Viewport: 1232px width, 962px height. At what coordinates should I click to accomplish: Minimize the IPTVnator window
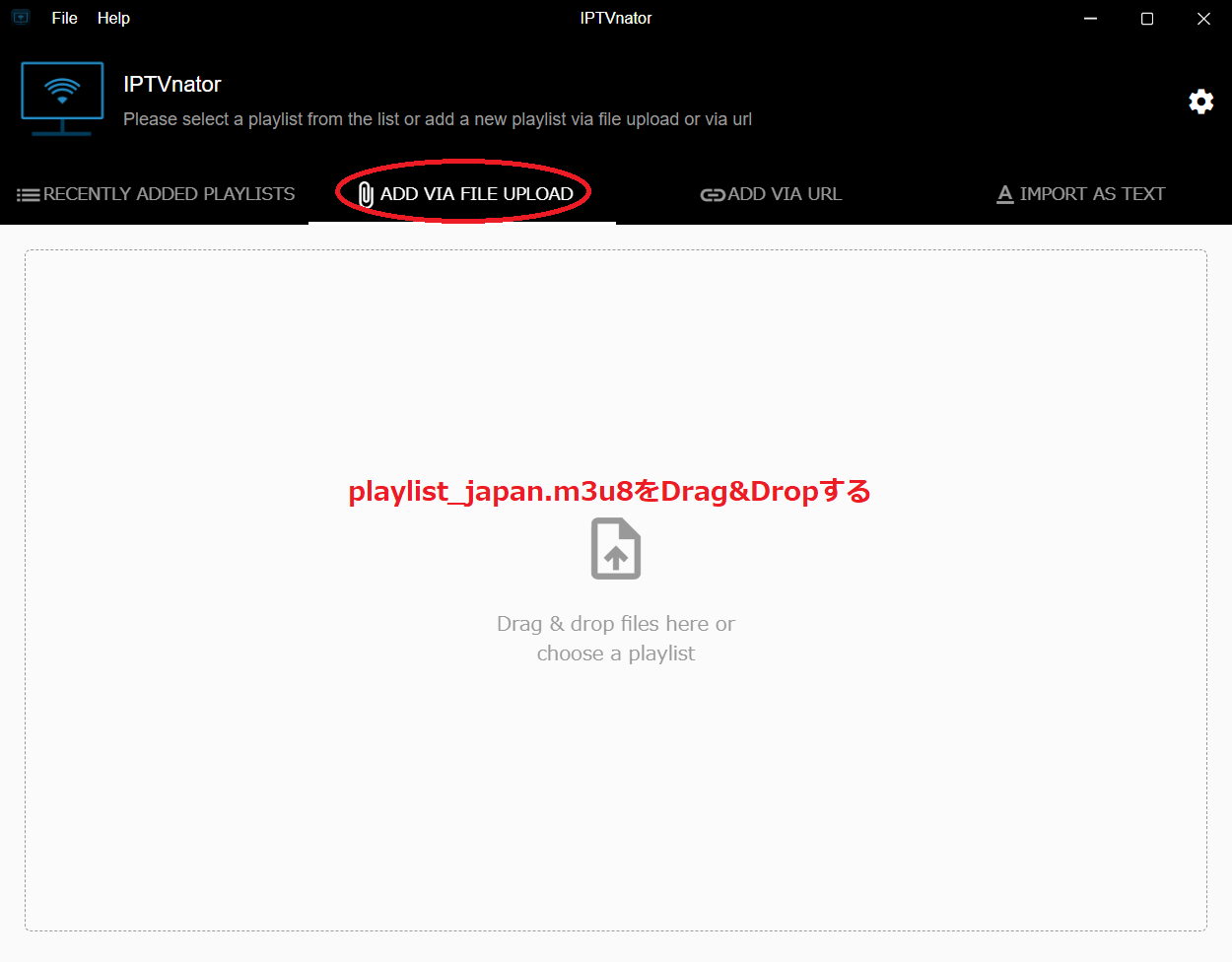[1090, 18]
